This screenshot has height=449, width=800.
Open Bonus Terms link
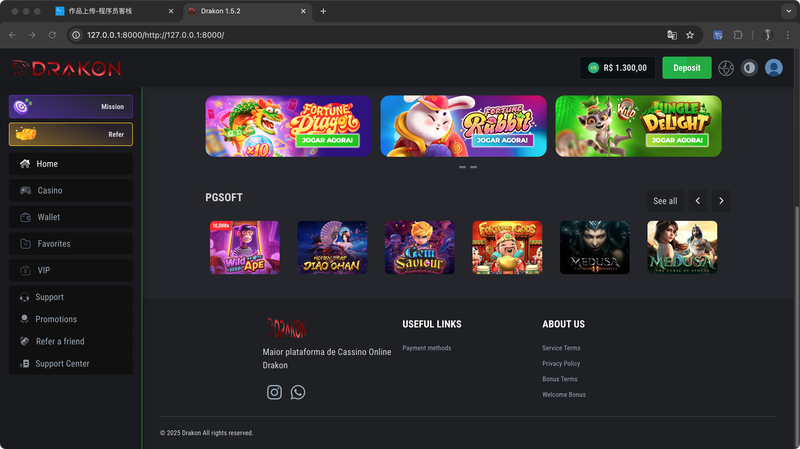[x=560, y=379]
